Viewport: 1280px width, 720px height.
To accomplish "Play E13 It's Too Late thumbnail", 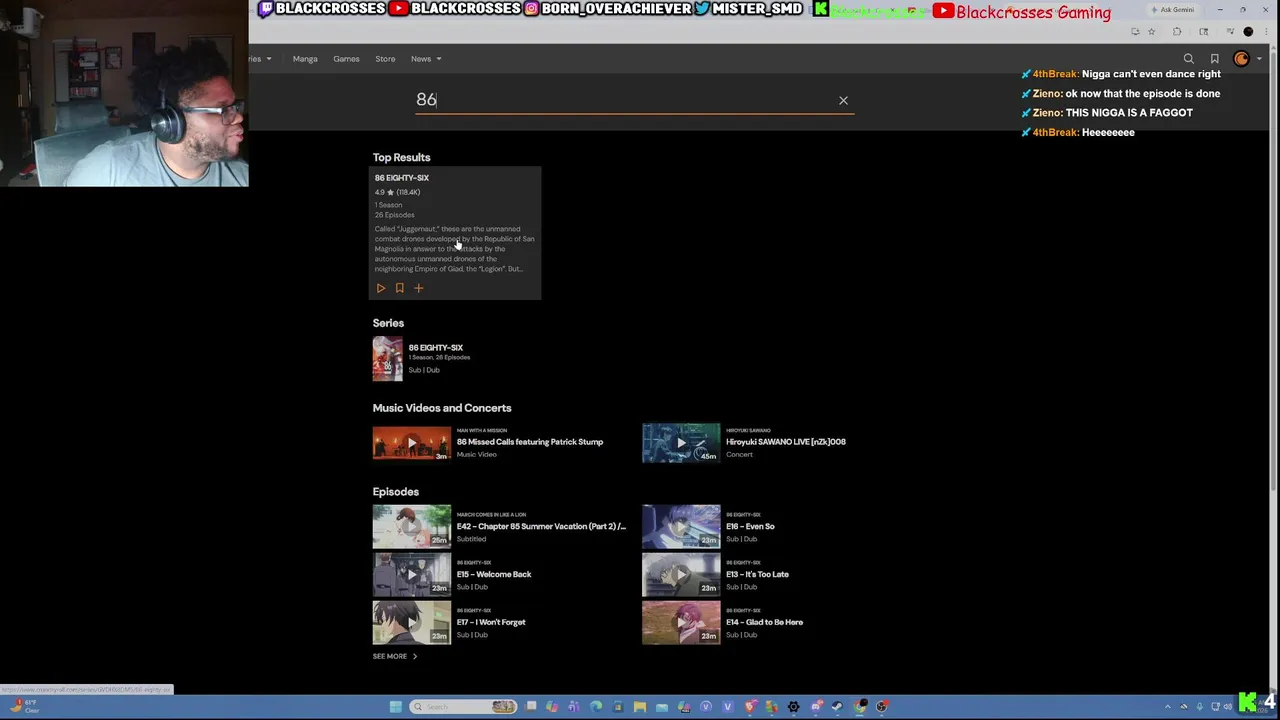I will pos(681,575).
